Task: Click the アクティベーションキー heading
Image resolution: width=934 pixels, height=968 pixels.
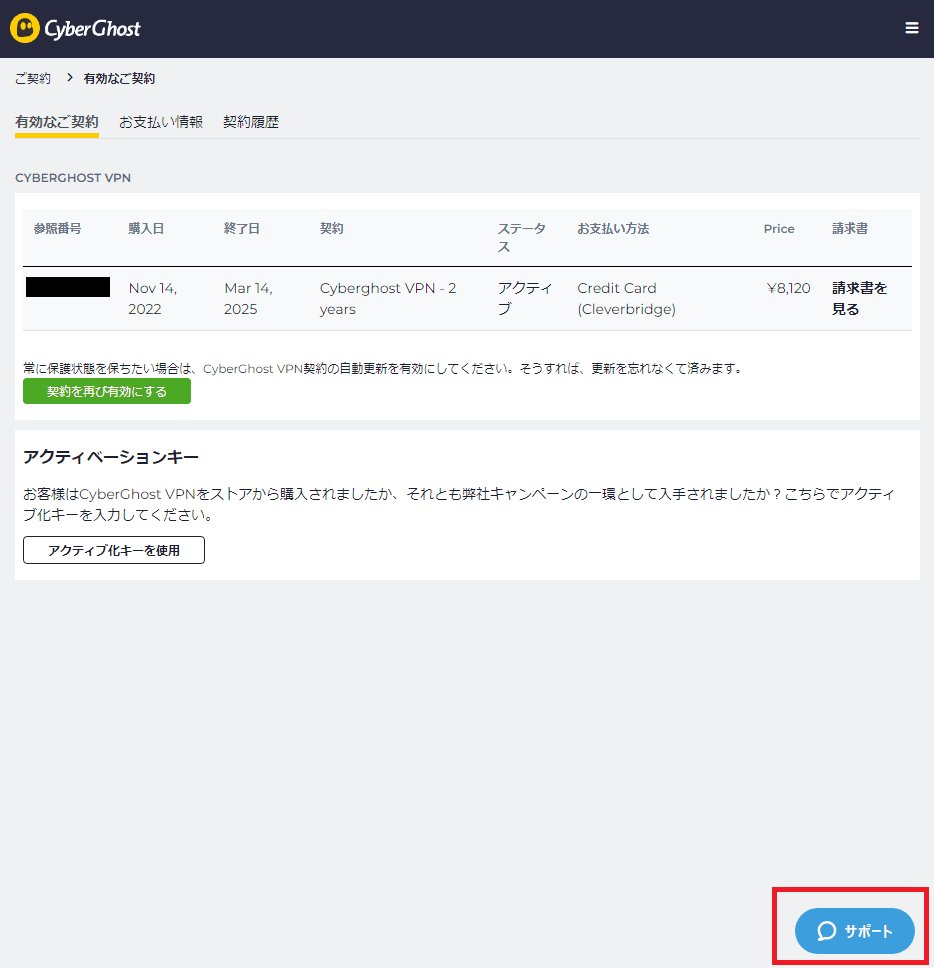Action: click(111, 457)
